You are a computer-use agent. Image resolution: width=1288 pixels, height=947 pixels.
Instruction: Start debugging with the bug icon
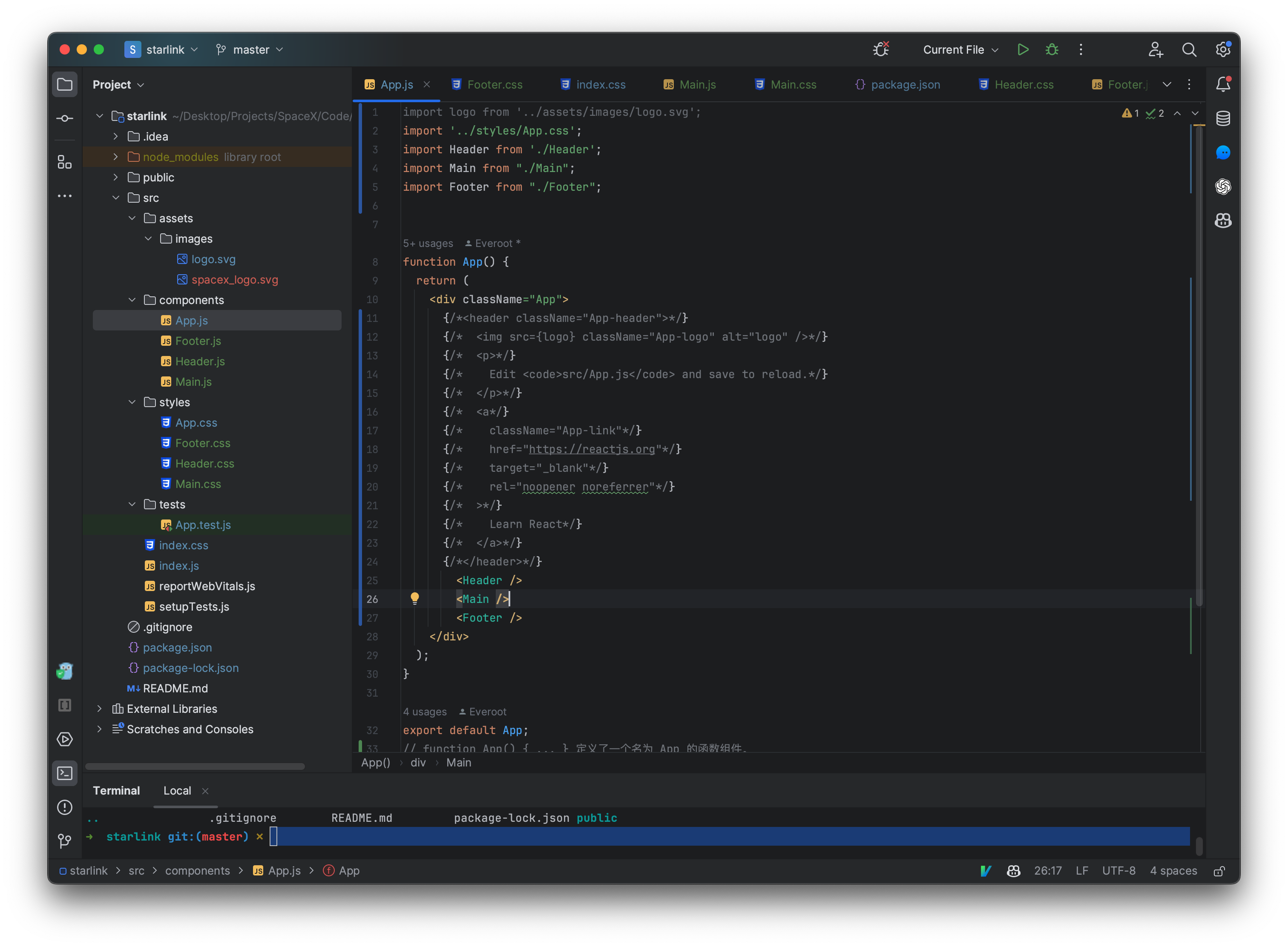point(1052,49)
